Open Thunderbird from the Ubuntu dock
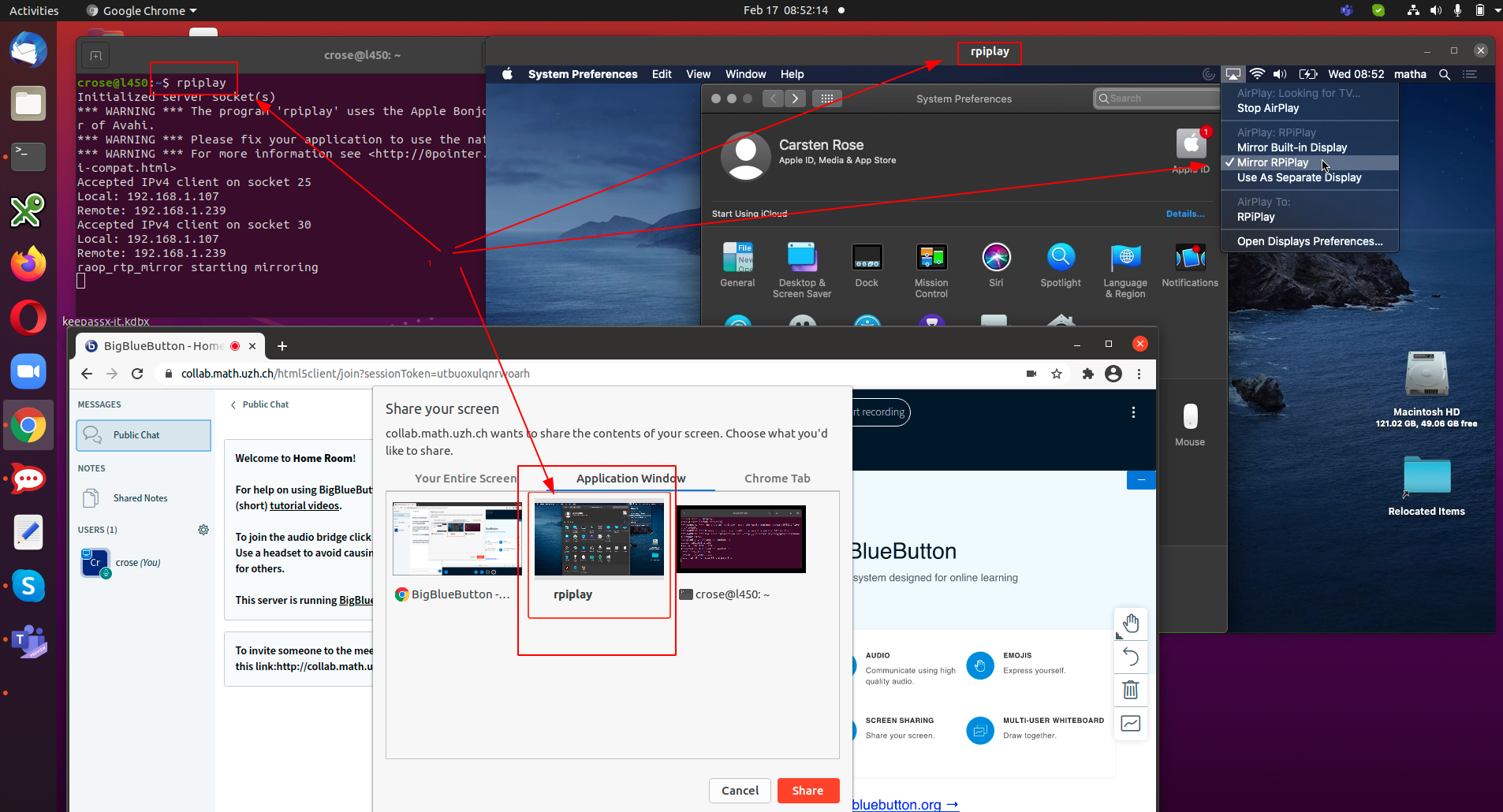1503x812 pixels. (28, 50)
